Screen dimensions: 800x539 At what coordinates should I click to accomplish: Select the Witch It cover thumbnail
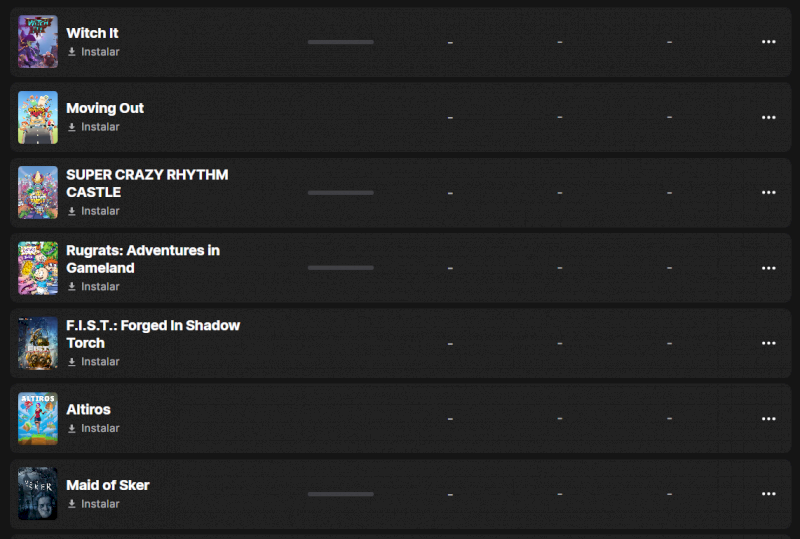pos(38,42)
